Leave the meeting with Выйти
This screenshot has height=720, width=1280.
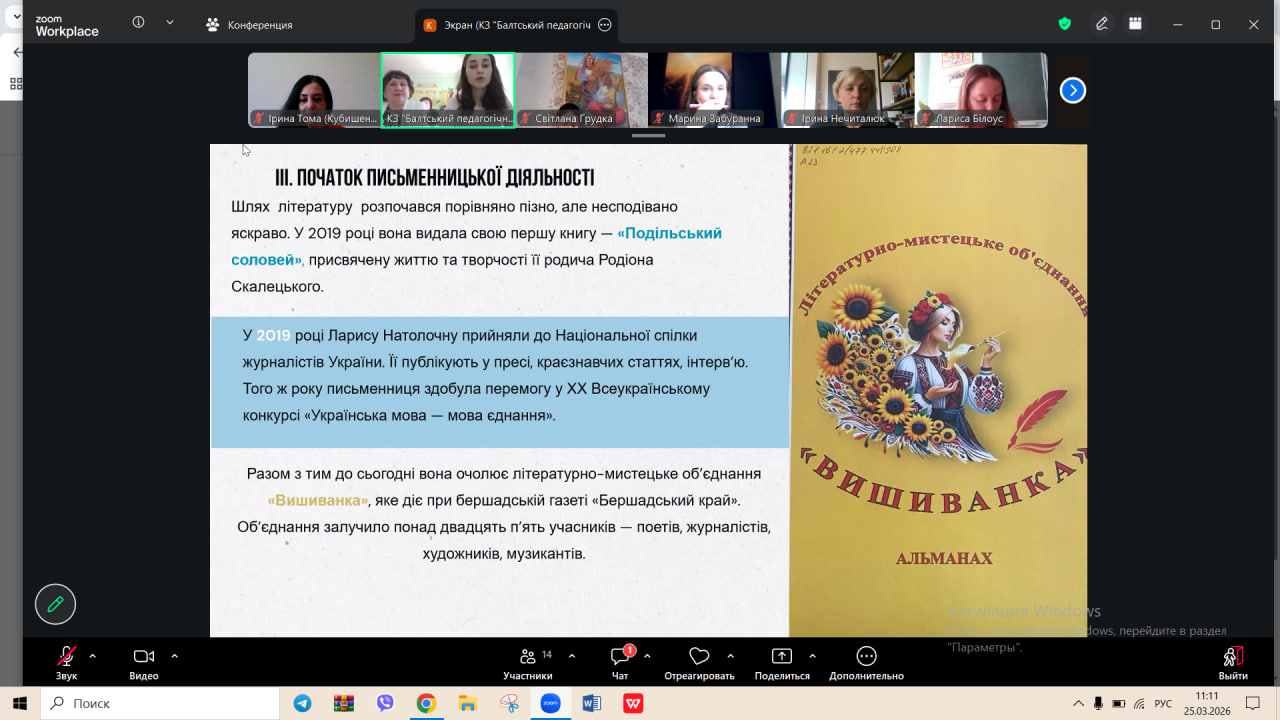(1233, 661)
